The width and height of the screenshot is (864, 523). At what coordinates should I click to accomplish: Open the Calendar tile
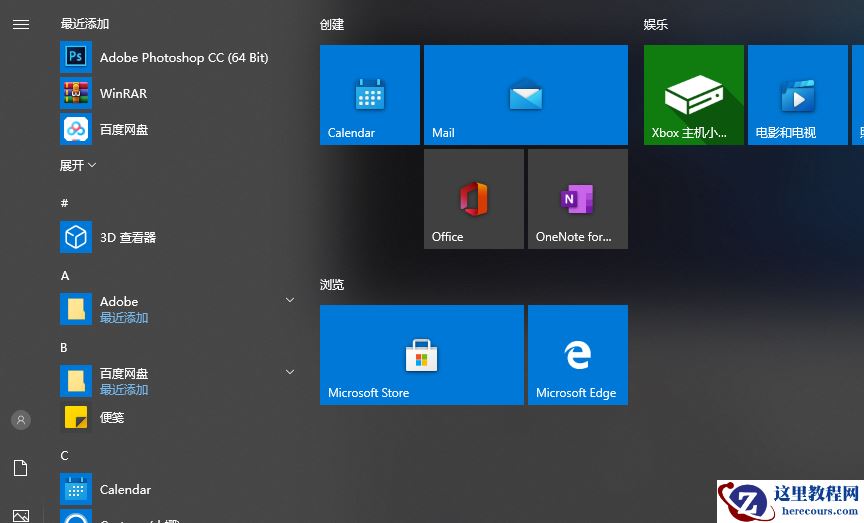370,95
